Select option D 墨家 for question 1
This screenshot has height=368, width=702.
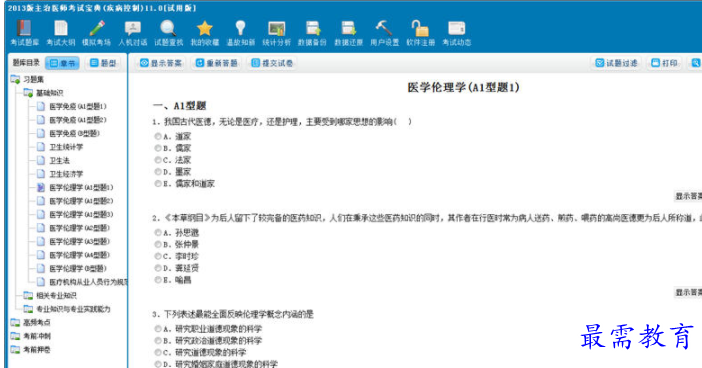[x=158, y=171]
